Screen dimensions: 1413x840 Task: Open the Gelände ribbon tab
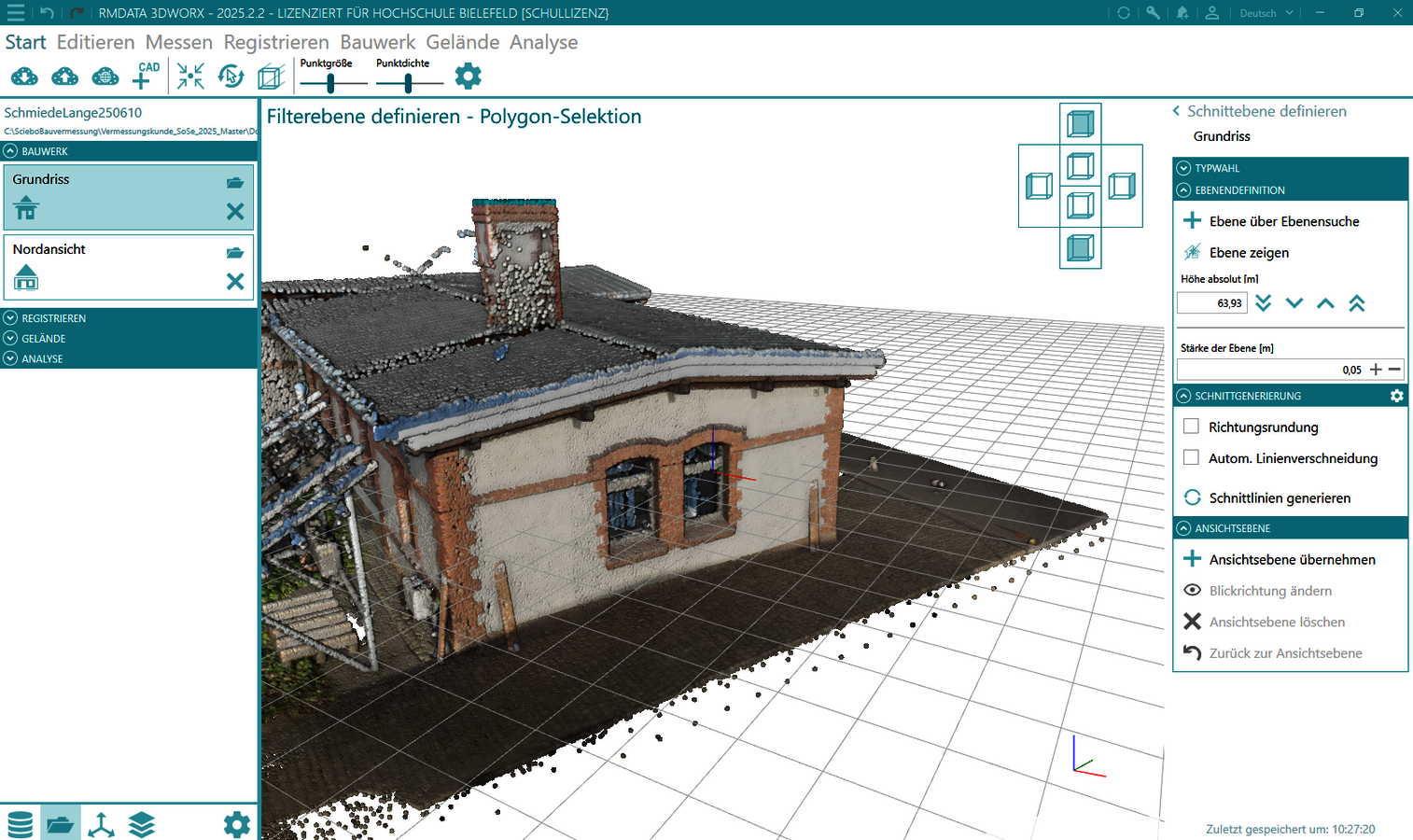click(x=462, y=42)
